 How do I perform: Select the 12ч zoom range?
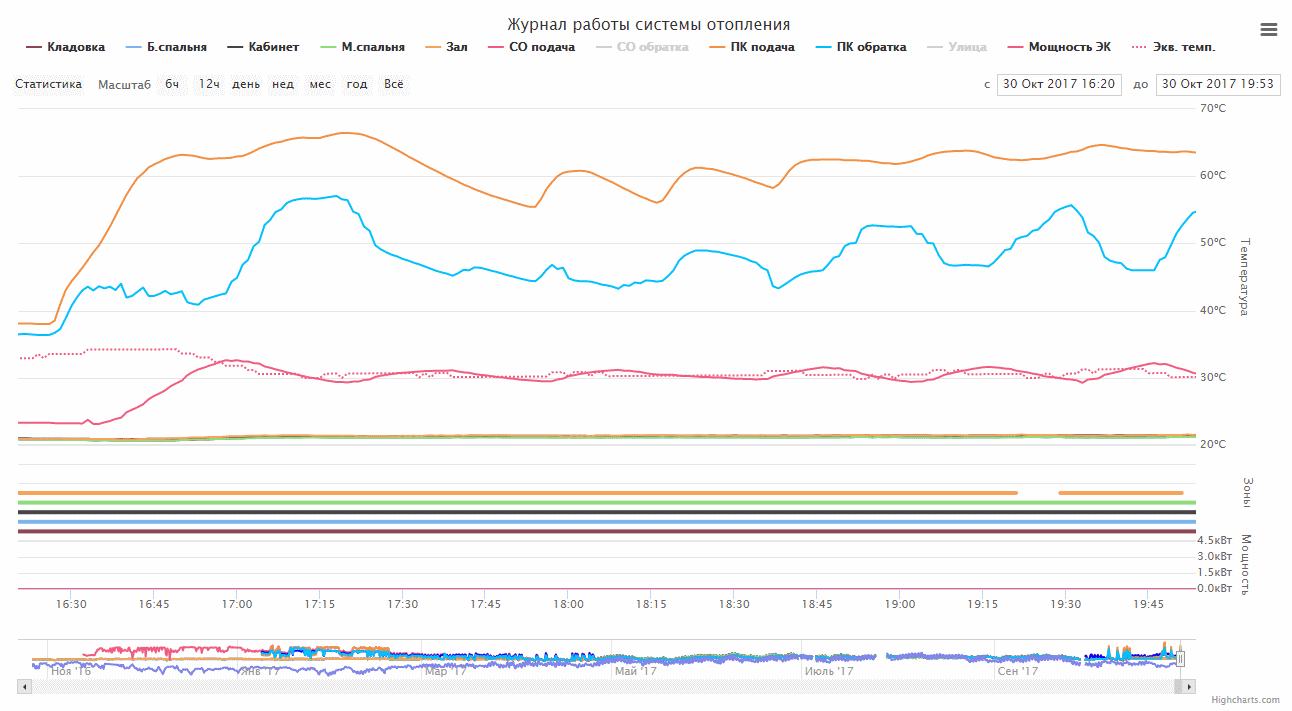click(209, 84)
